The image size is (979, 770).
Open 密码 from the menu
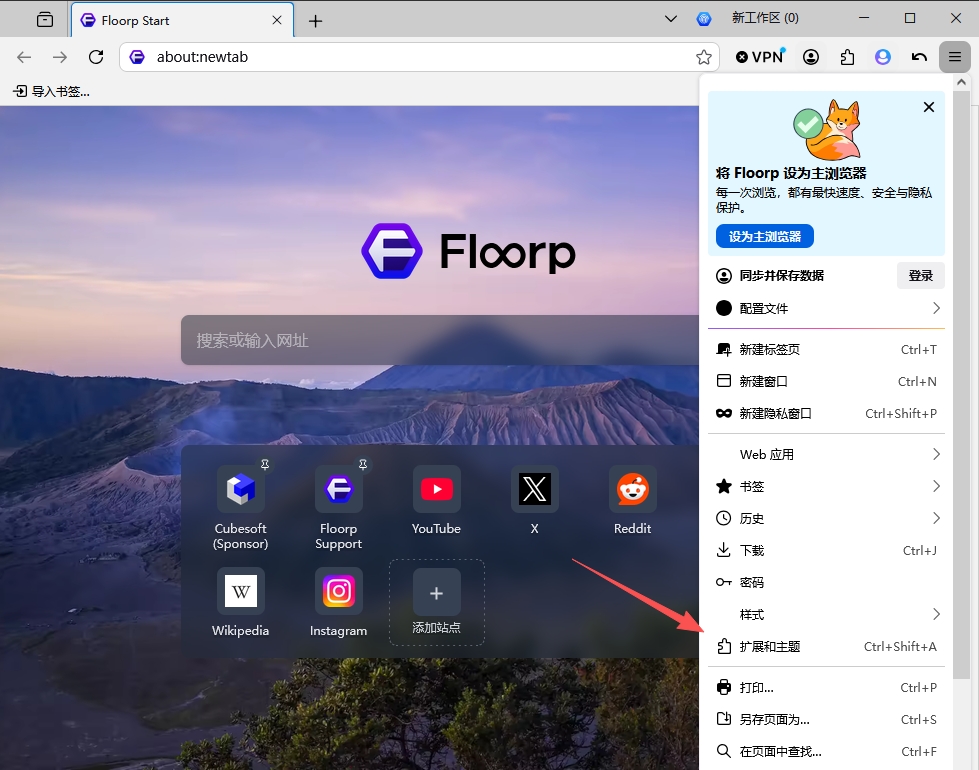click(x=826, y=583)
